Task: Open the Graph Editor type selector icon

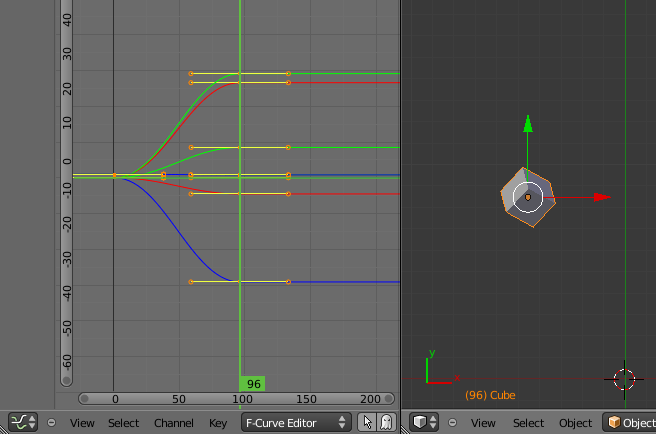Action: (23, 423)
